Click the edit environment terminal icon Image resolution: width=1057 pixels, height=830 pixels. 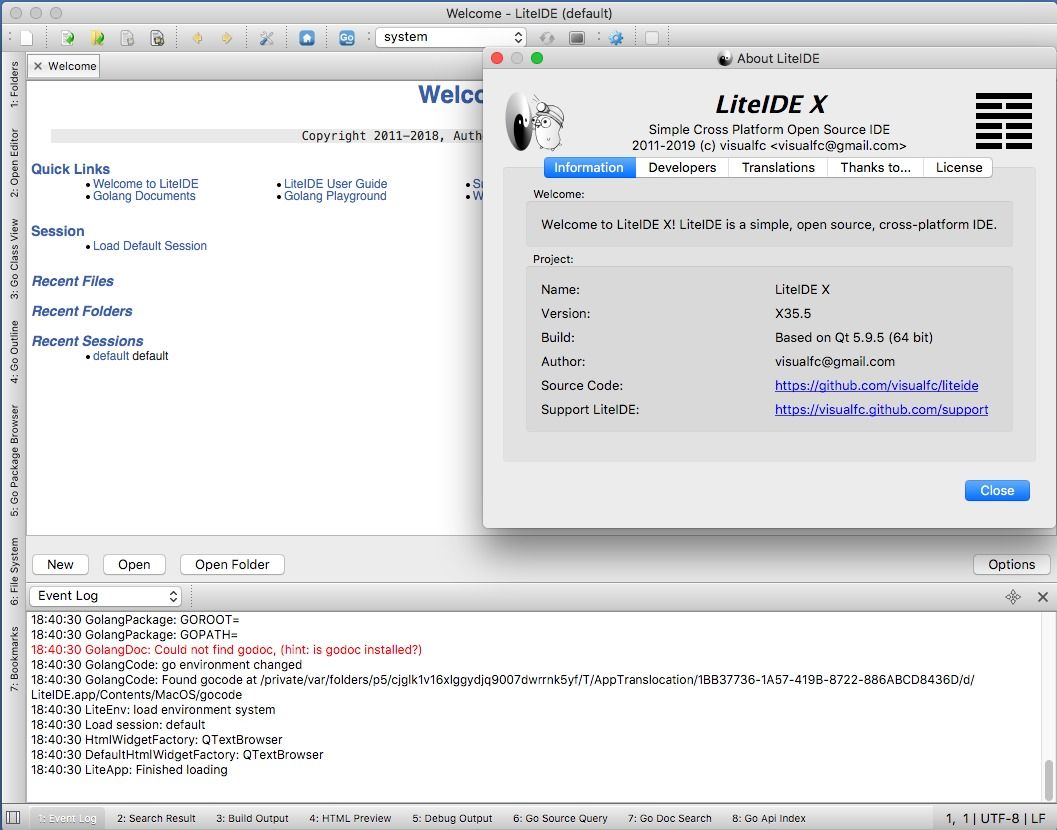coord(577,38)
